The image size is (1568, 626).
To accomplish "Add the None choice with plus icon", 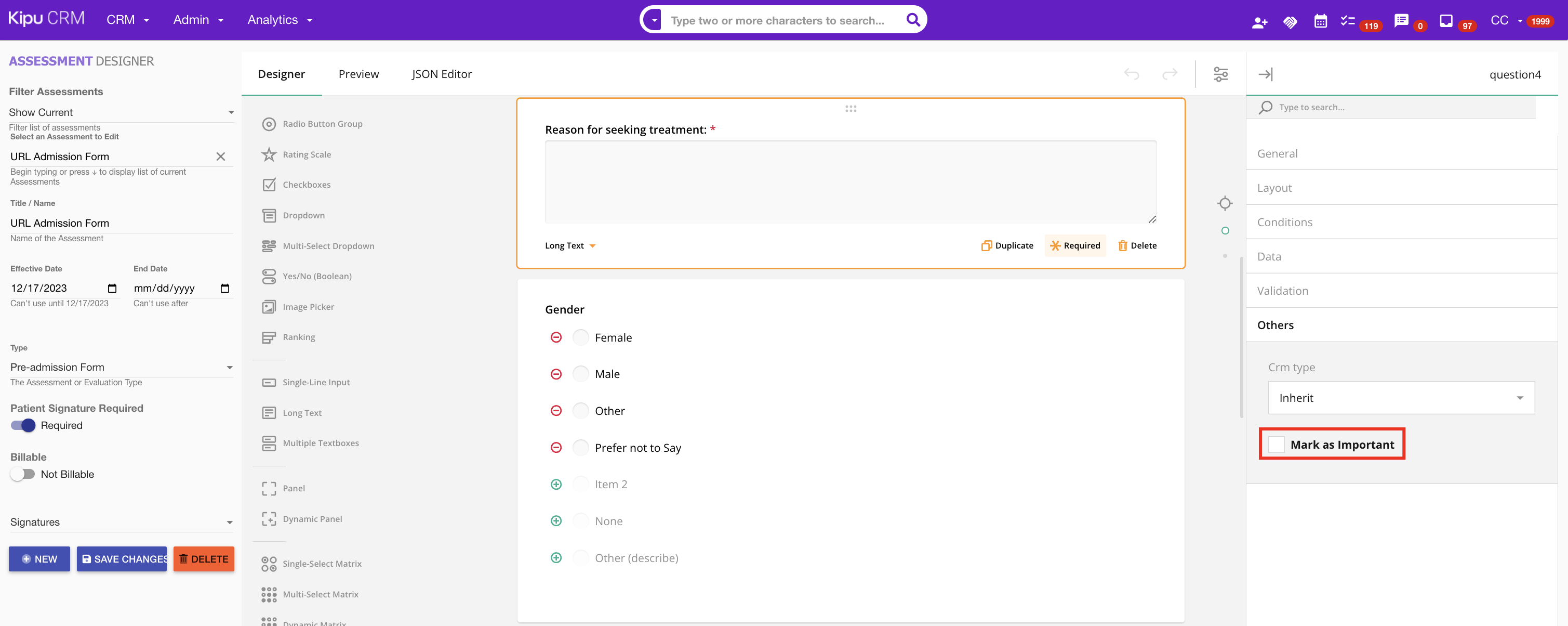I will (x=556, y=521).
